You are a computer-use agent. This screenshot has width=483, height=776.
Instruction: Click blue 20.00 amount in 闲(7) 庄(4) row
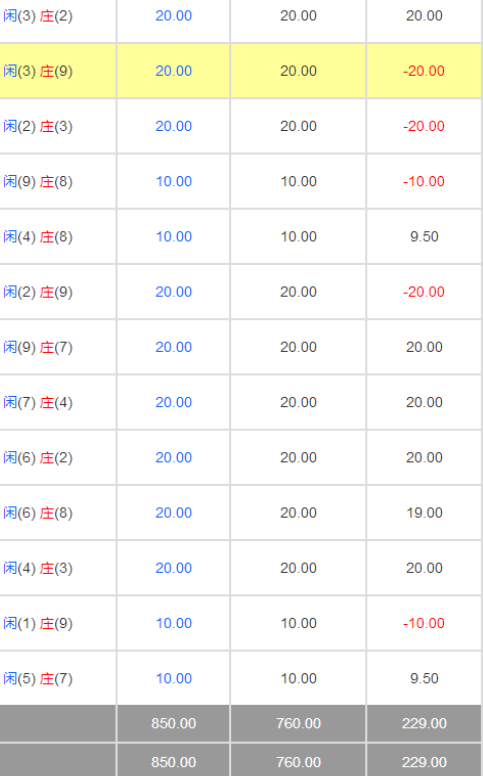click(x=174, y=402)
